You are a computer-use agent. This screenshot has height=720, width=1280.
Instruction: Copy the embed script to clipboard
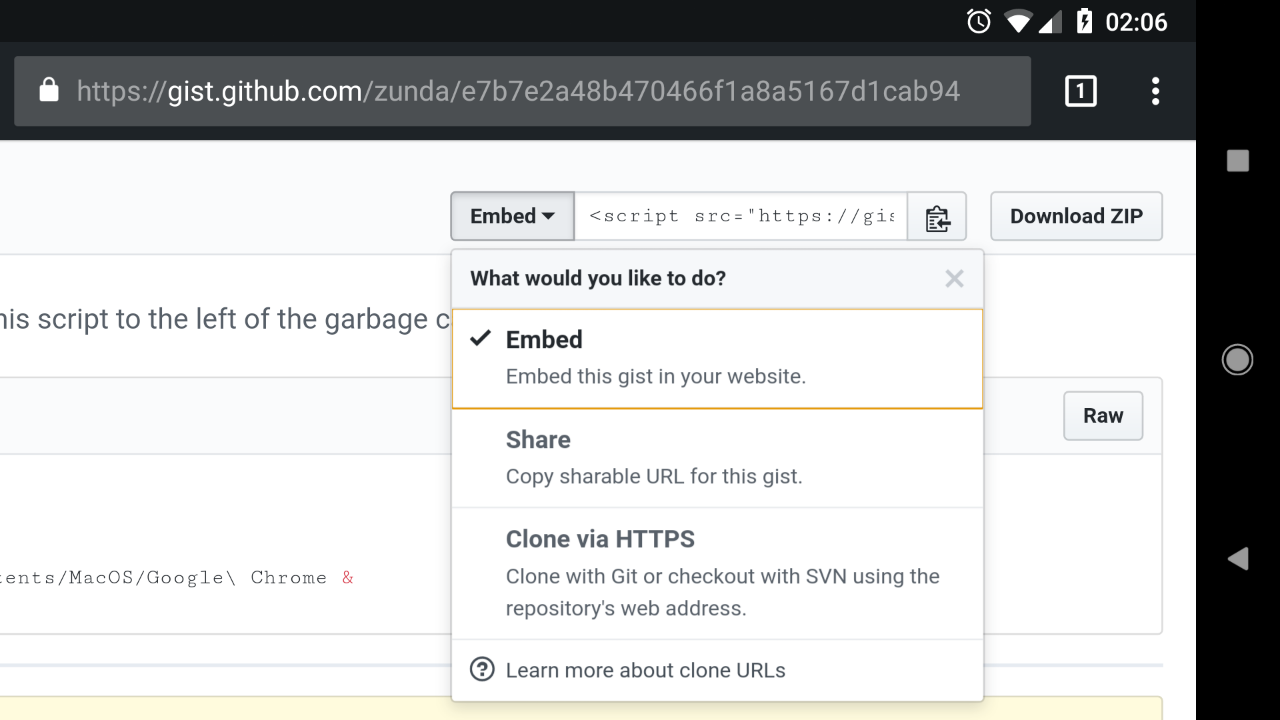(937, 217)
